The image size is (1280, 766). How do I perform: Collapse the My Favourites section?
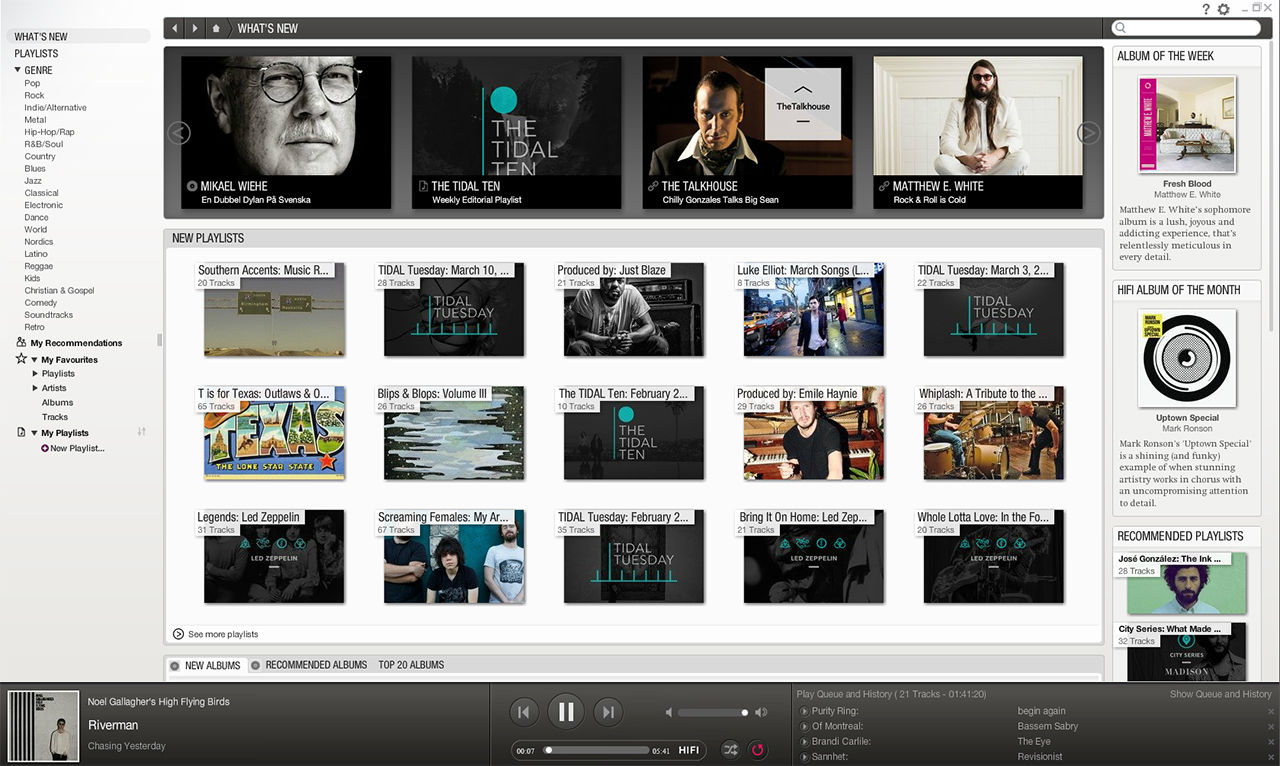(x=34, y=360)
